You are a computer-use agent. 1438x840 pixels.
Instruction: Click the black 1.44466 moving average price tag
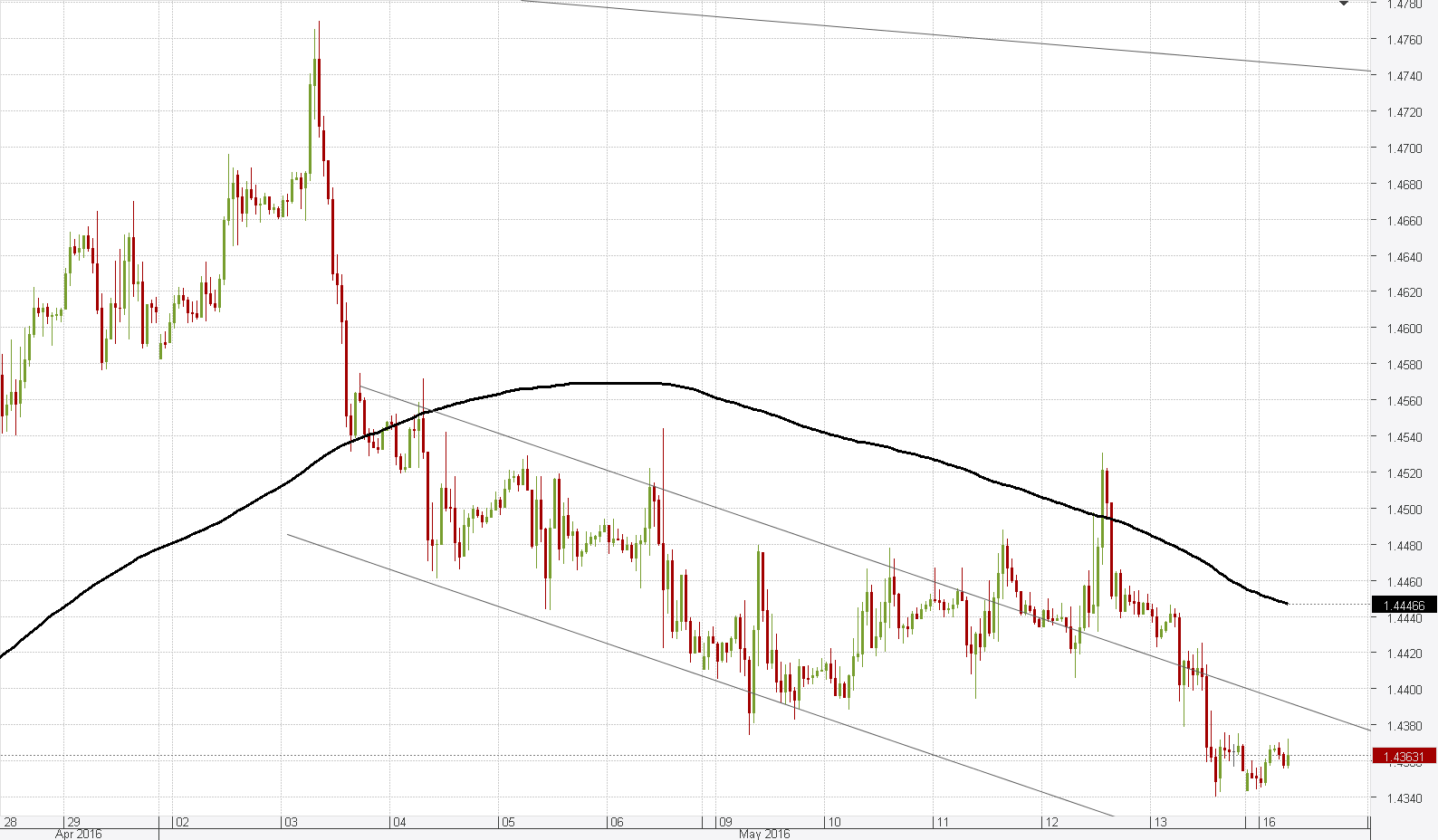(1404, 606)
